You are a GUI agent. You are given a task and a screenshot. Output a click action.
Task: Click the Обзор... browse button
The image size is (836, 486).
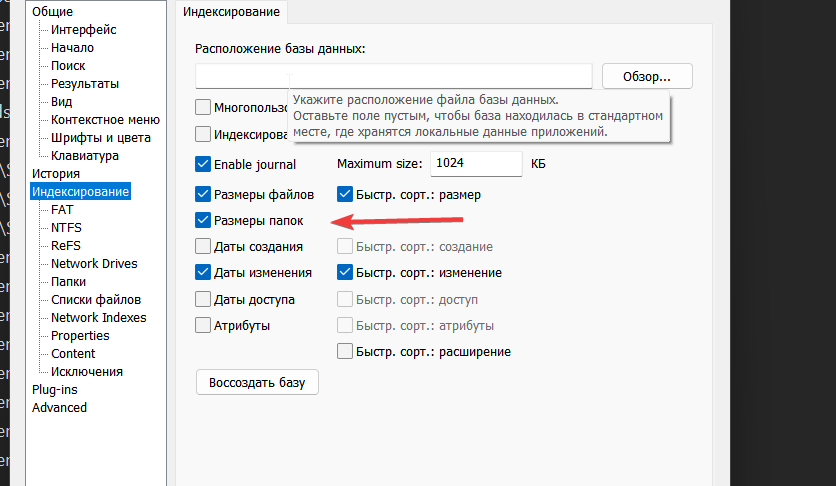647,76
